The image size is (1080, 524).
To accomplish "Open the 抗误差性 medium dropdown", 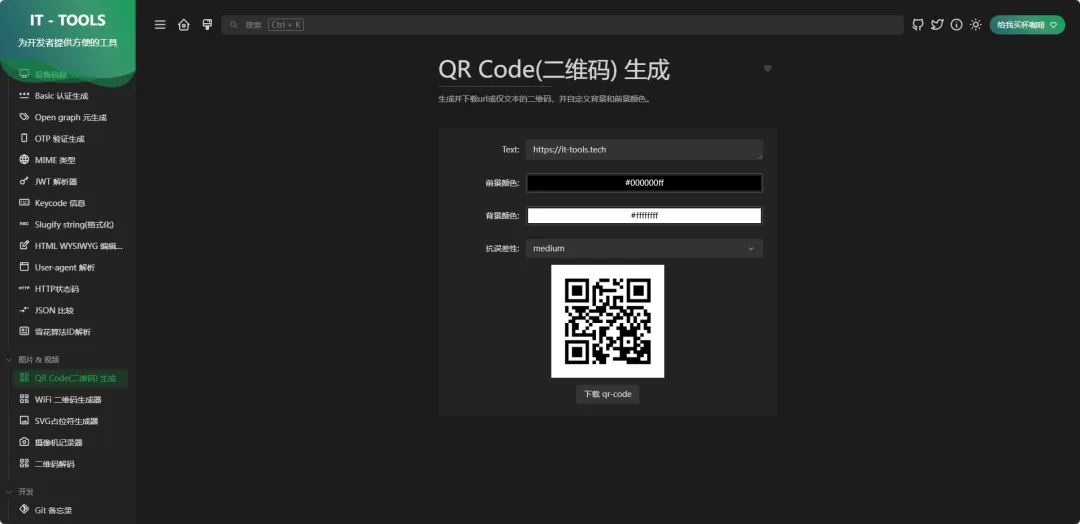I will [644, 249].
